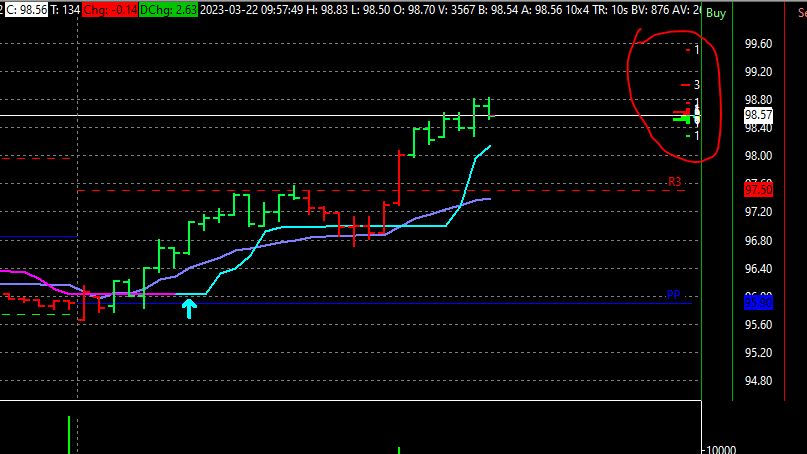
Task: Click the 'L: 98.50' low value
Action: (371, 10)
